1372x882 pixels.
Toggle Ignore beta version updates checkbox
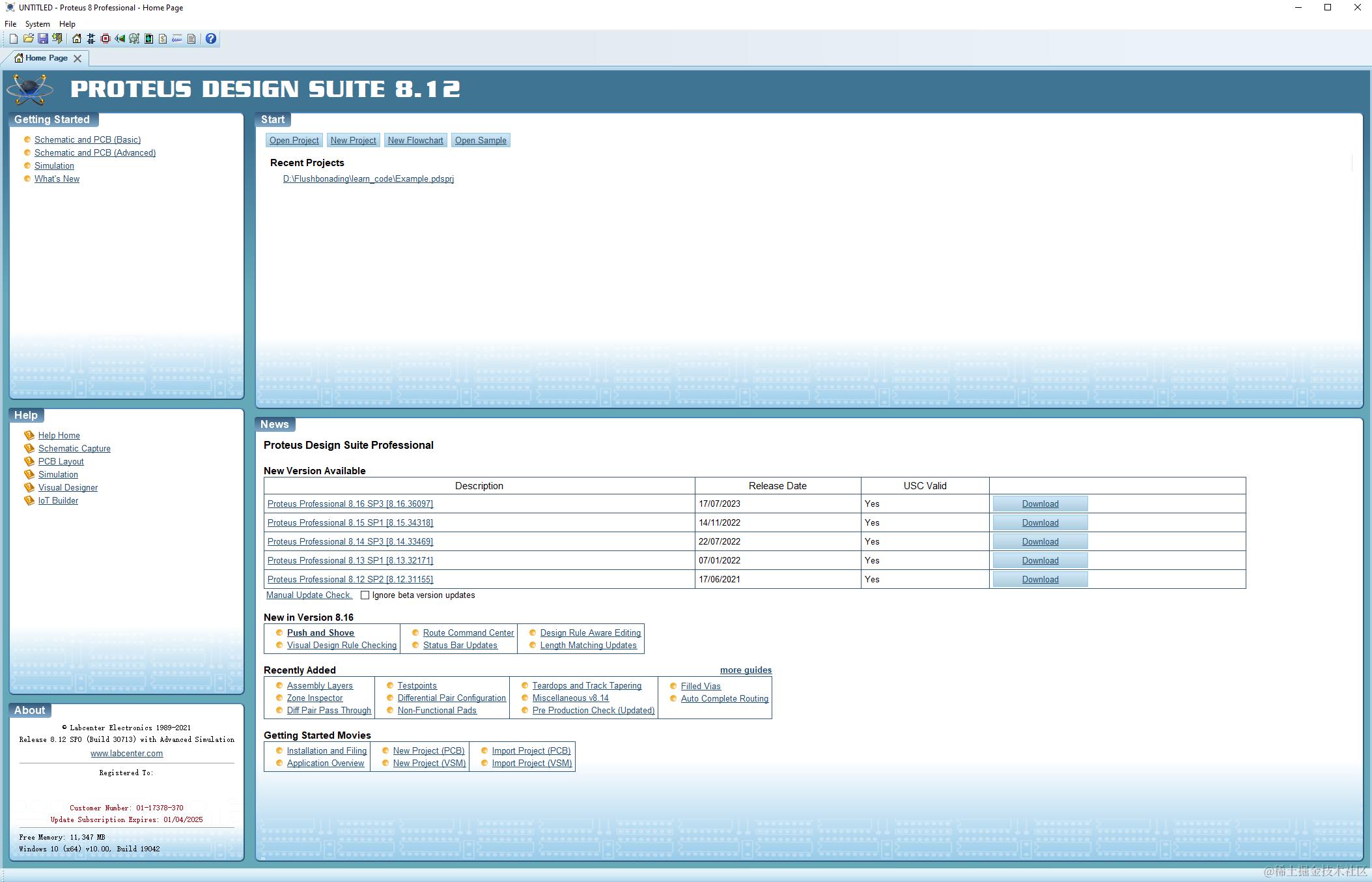click(x=365, y=595)
